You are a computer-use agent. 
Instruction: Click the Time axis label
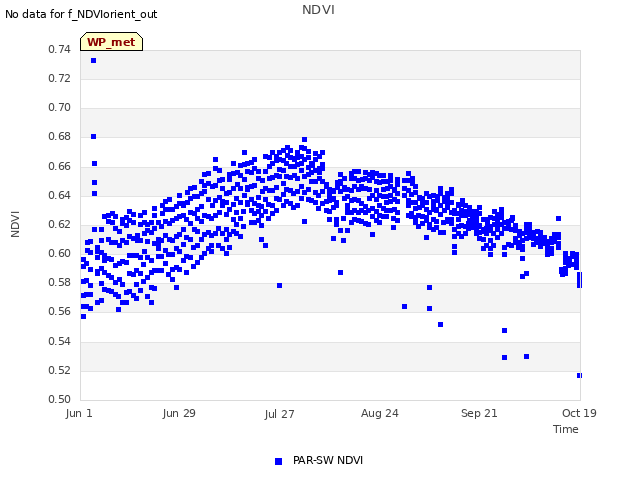(x=566, y=429)
